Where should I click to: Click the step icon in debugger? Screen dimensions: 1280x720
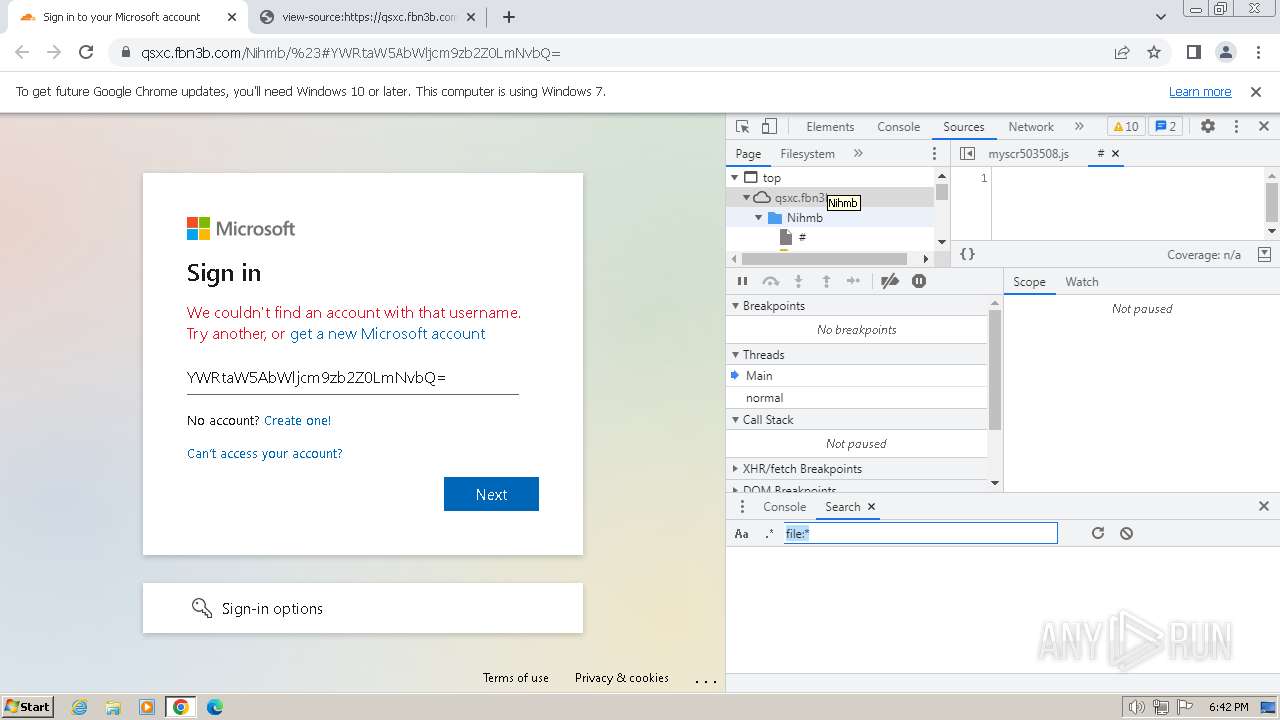point(853,282)
